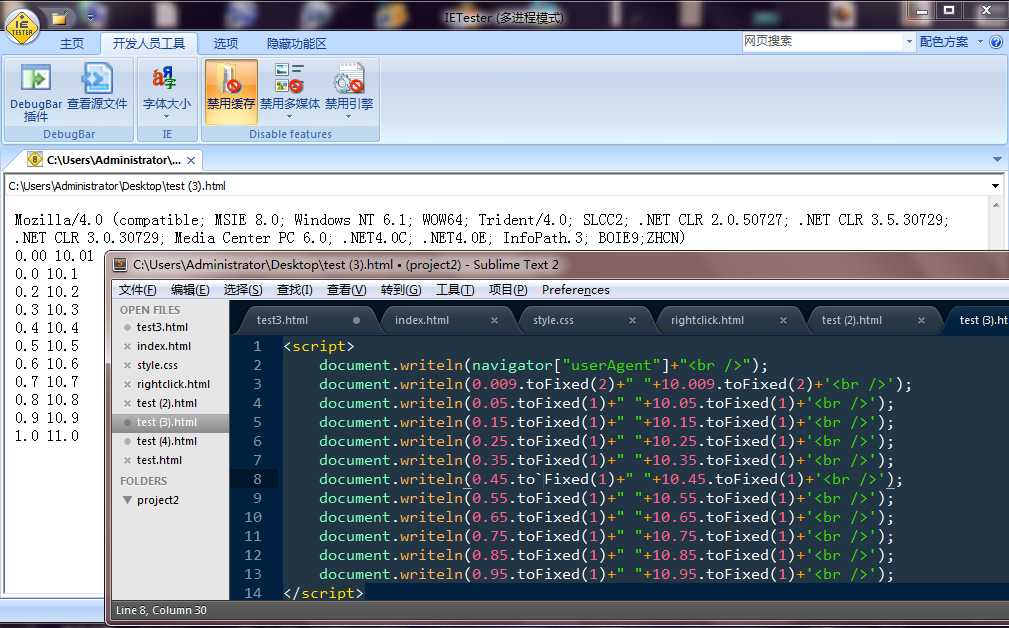Viewport: 1009px width, 628px height.
Task: Toggle the disable cache button
Action: [x=231, y=92]
